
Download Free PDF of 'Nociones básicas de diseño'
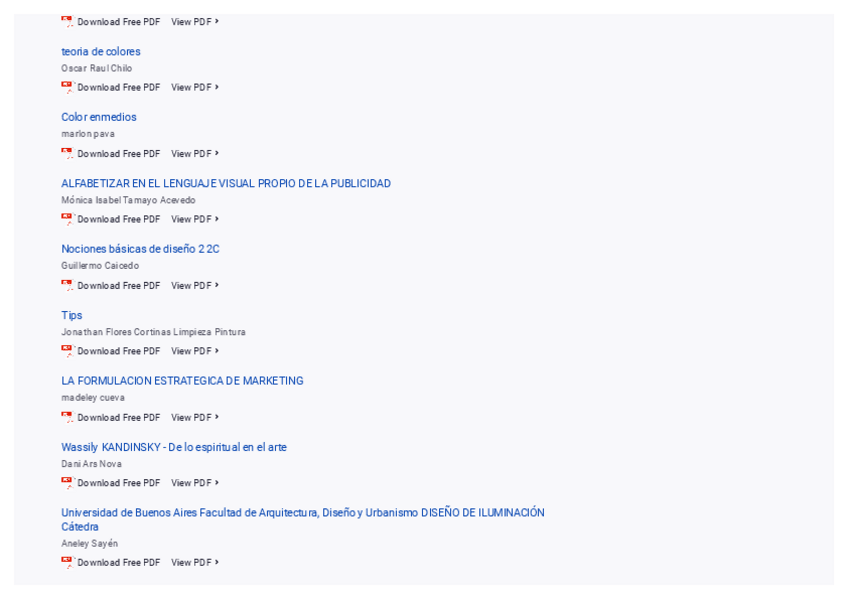(118, 286)
